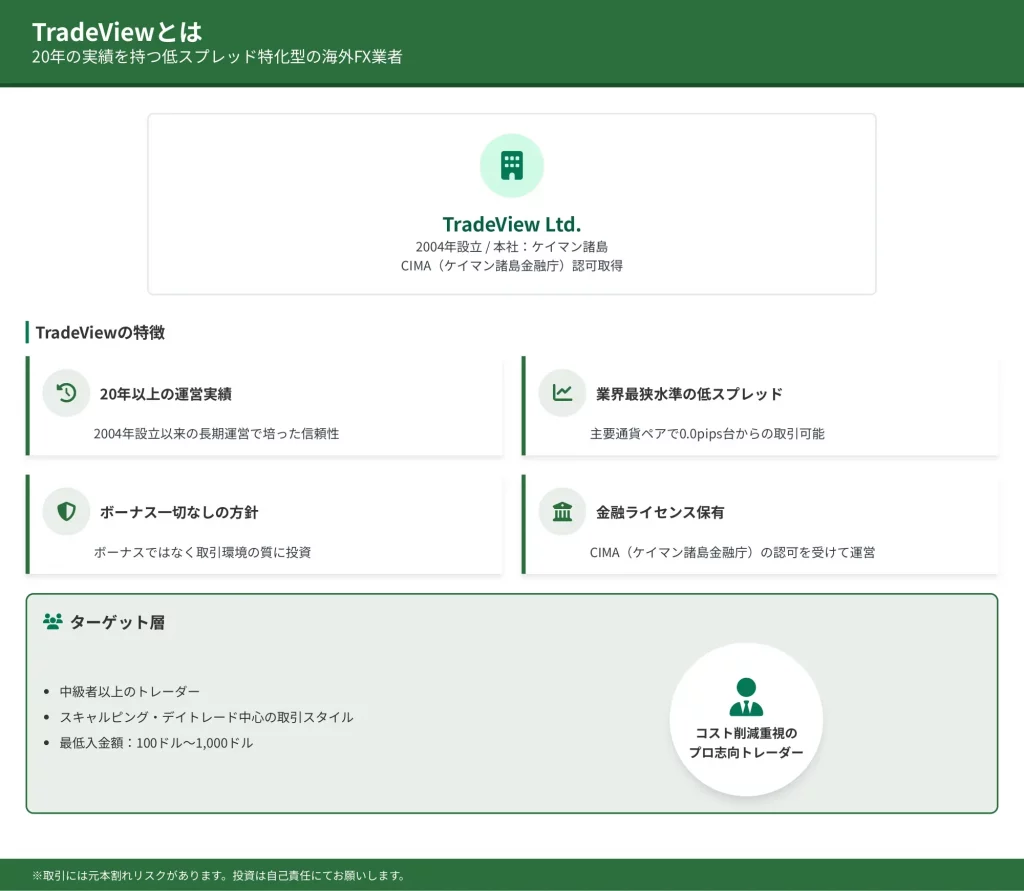Click the line chart icon for low spreads

point(562,393)
